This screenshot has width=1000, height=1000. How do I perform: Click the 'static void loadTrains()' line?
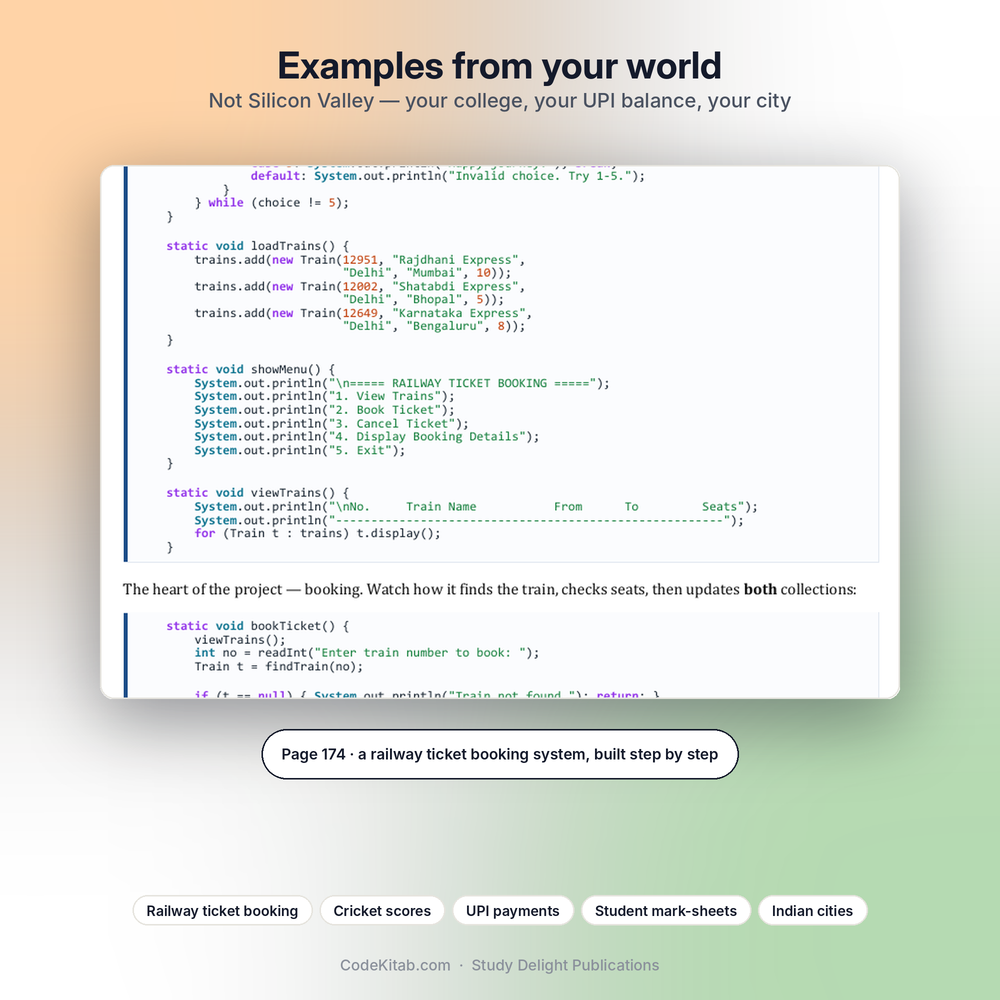click(x=258, y=246)
